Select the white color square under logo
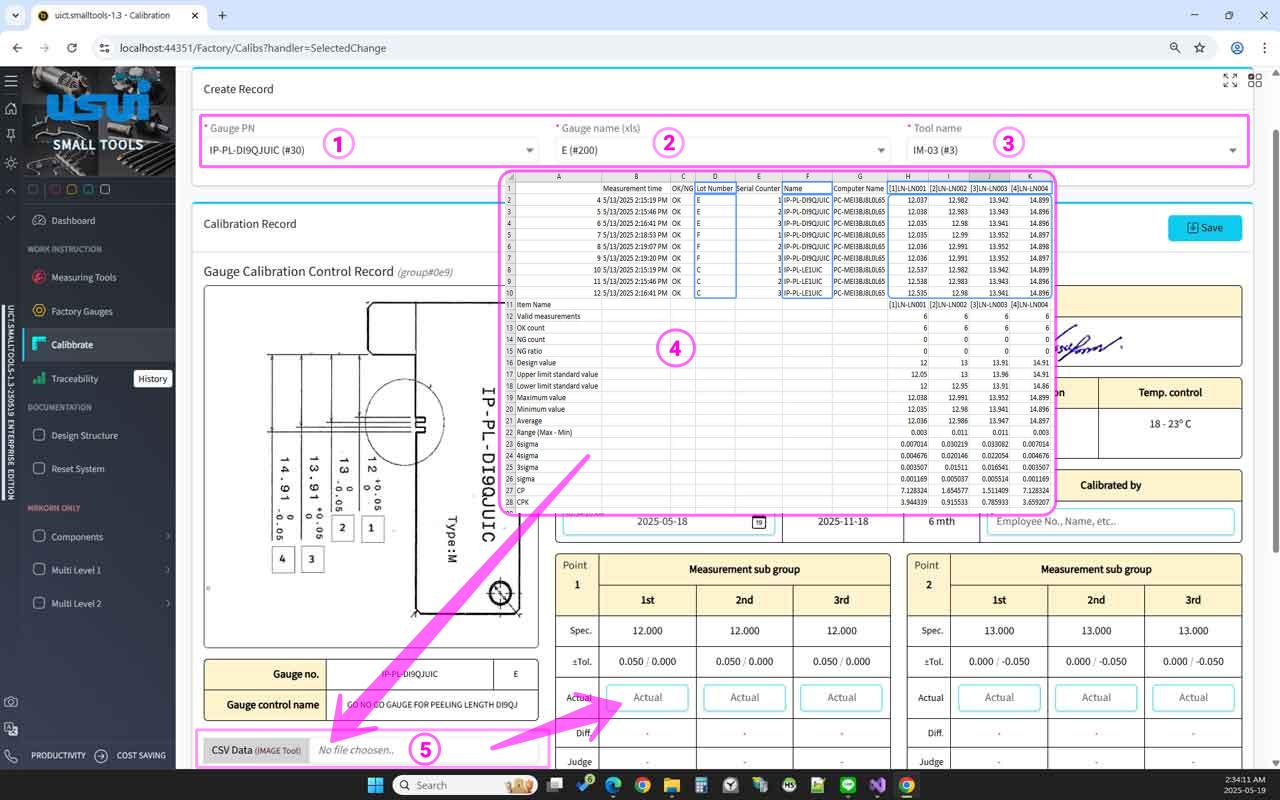 [x=105, y=189]
